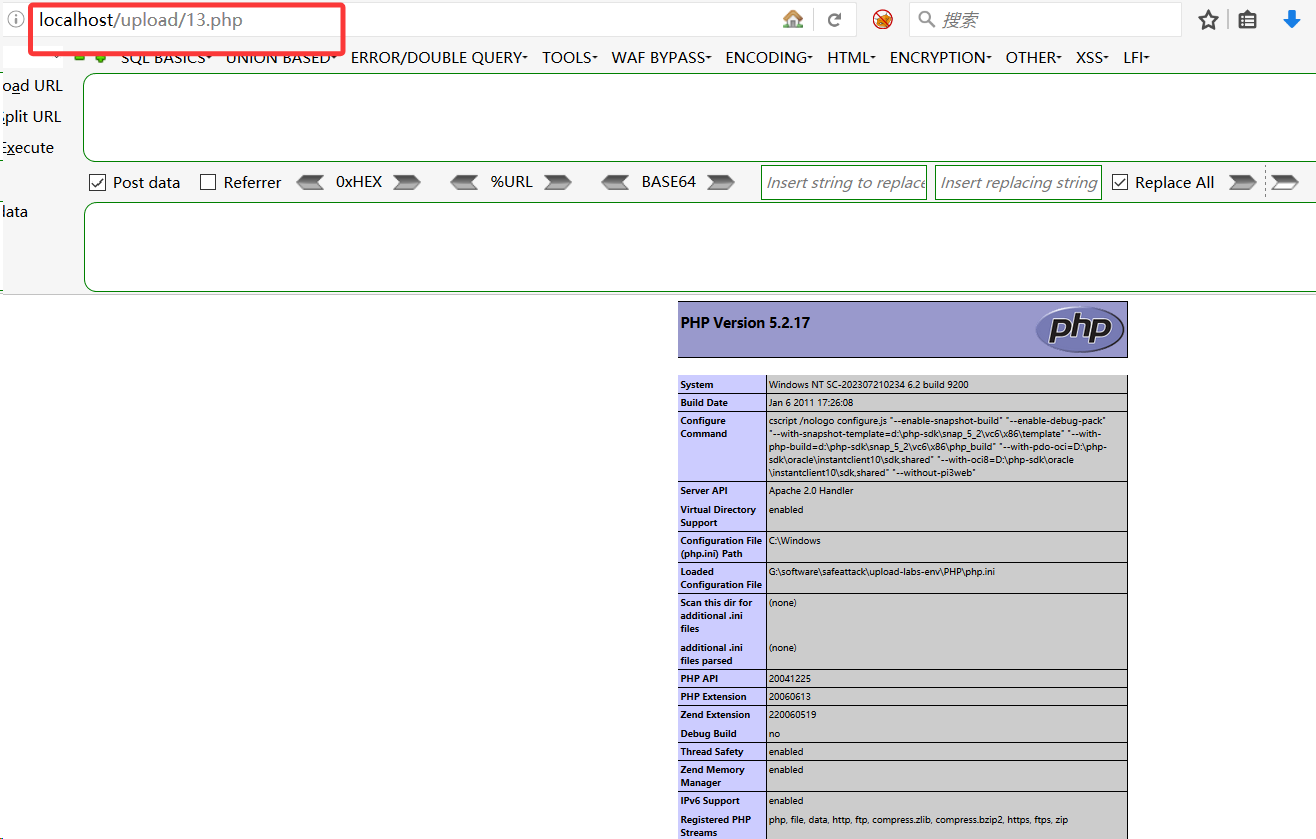Screen dimensions: 1316x839
Task: Click the left arrow beside 0xHEX
Action: (x=311, y=182)
